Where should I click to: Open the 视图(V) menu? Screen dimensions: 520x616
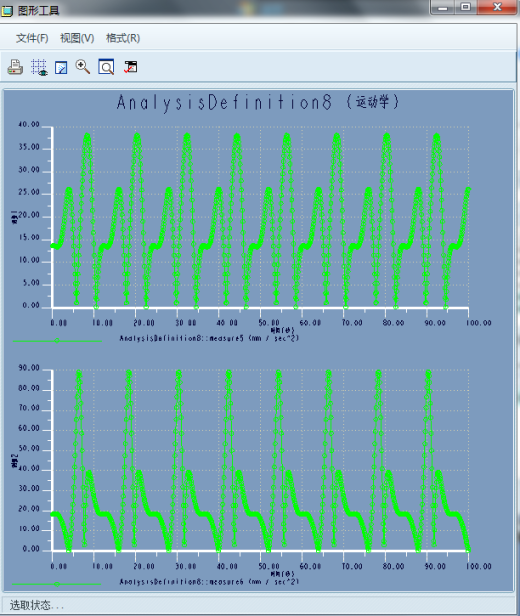tap(77, 38)
